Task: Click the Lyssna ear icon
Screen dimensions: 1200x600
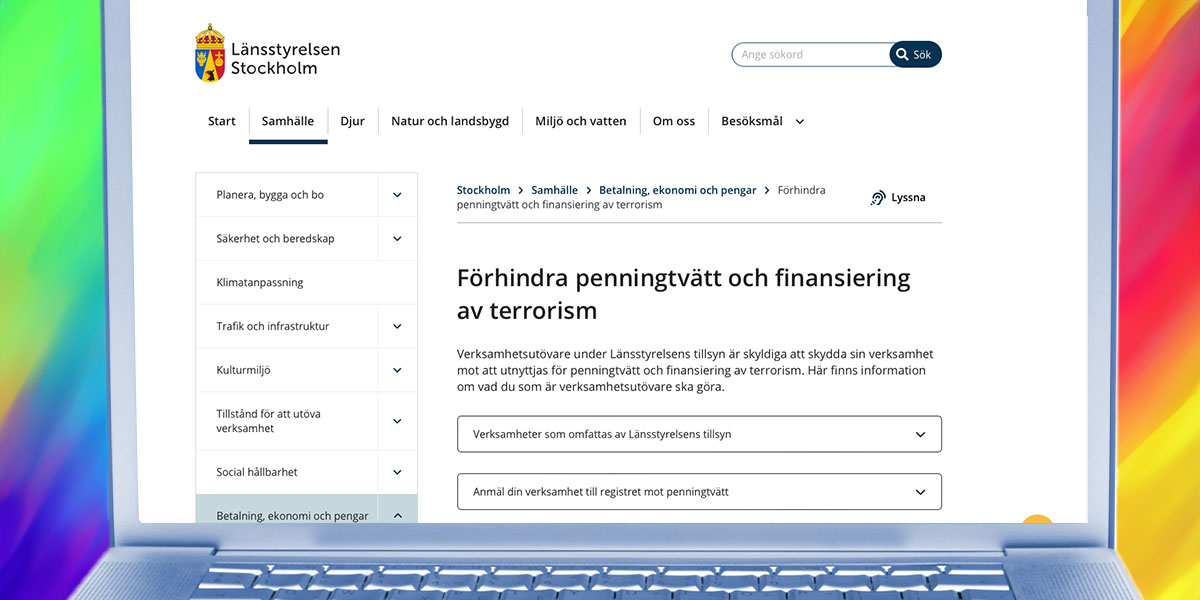Action: click(878, 198)
